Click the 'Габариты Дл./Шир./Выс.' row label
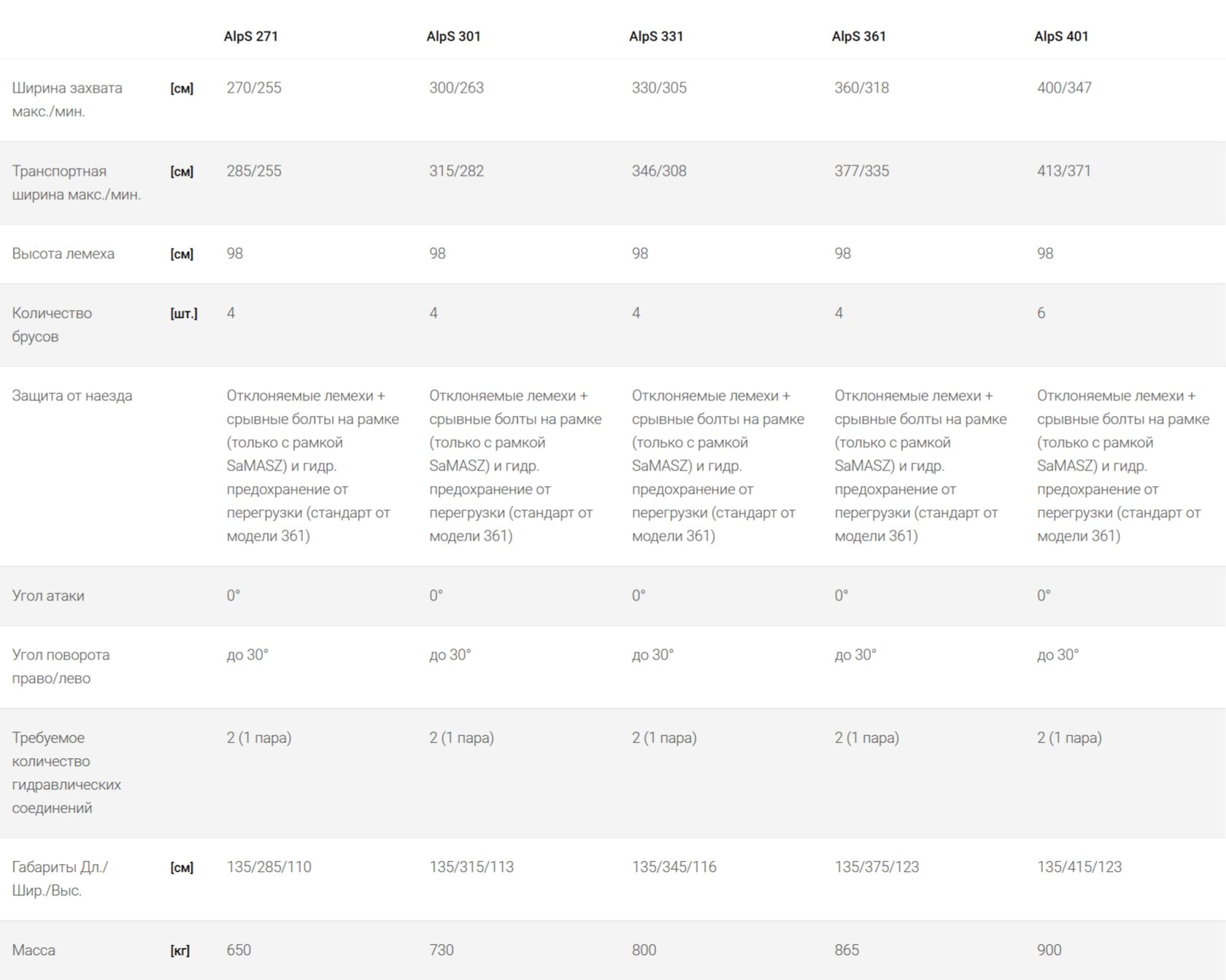The width and height of the screenshot is (1226, 980). pos(60,879)
